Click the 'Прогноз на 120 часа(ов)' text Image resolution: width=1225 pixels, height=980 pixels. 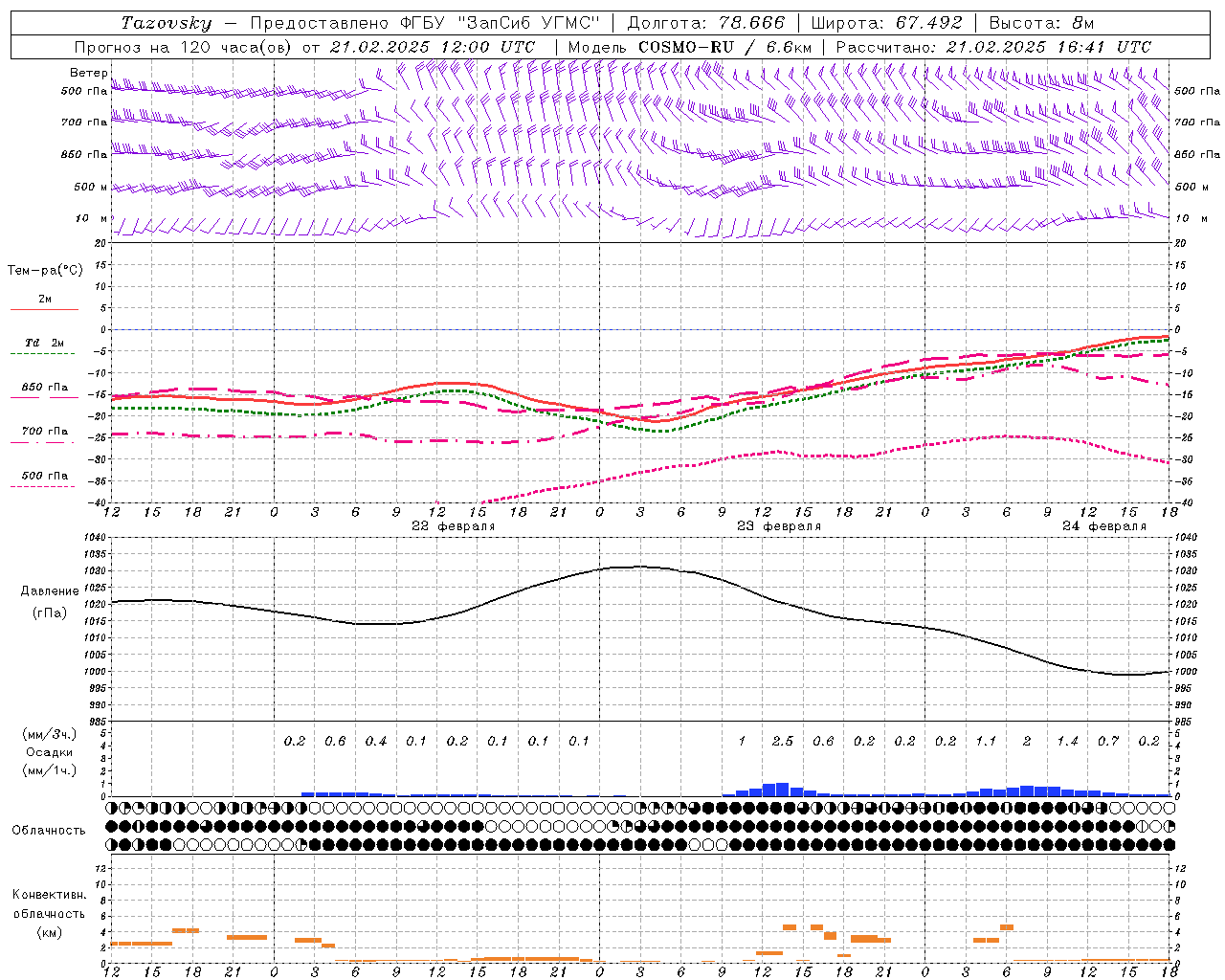click(x=184, y=47)
